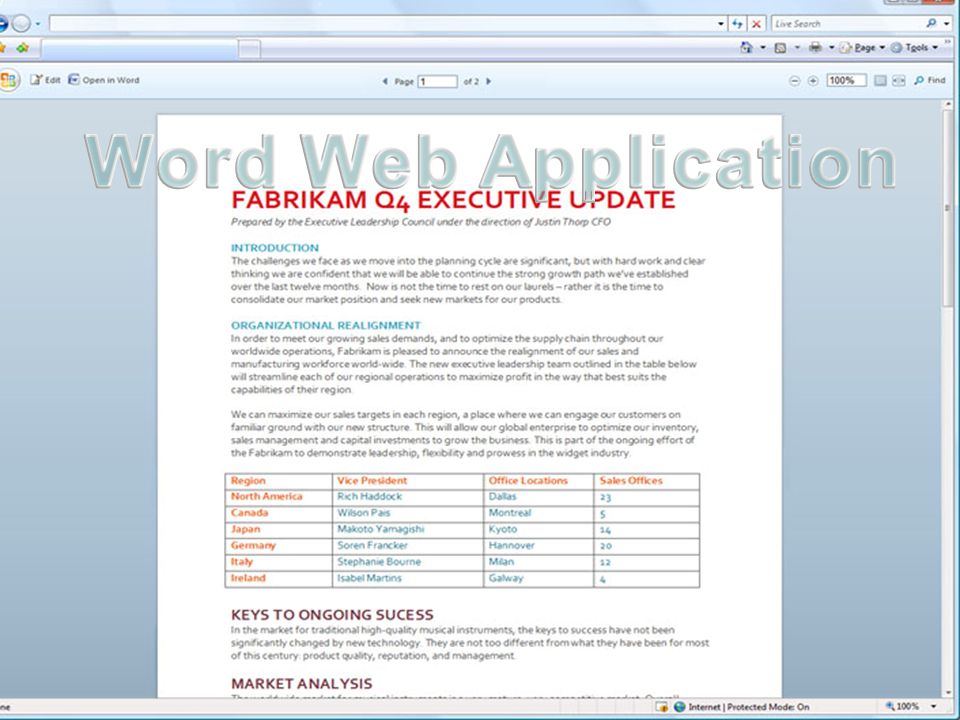Open the address bar history dropdown

coord(721,24)
